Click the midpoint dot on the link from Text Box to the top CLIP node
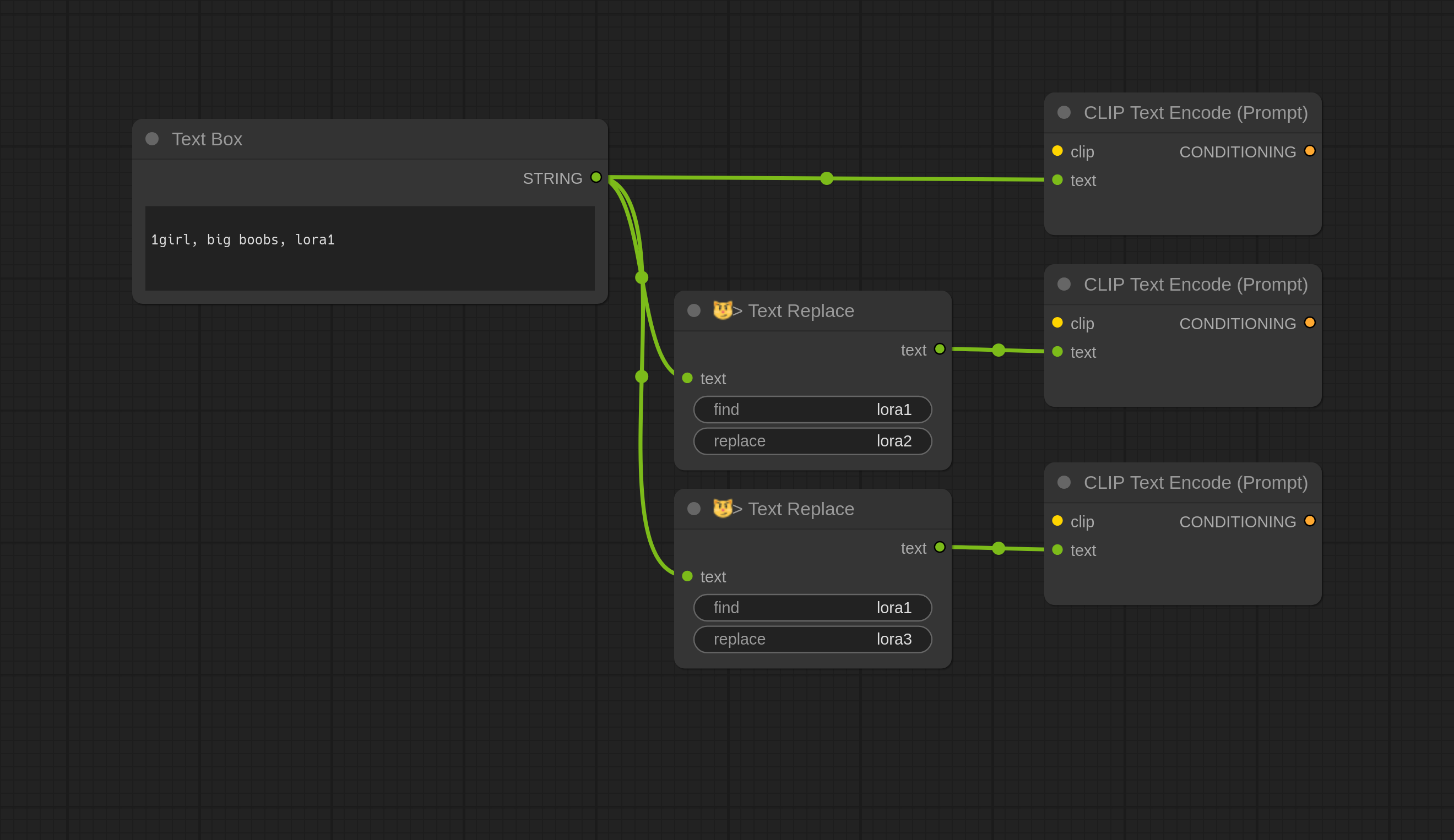This screenshot has width=1454, height=840. click(x=826, y=179)
